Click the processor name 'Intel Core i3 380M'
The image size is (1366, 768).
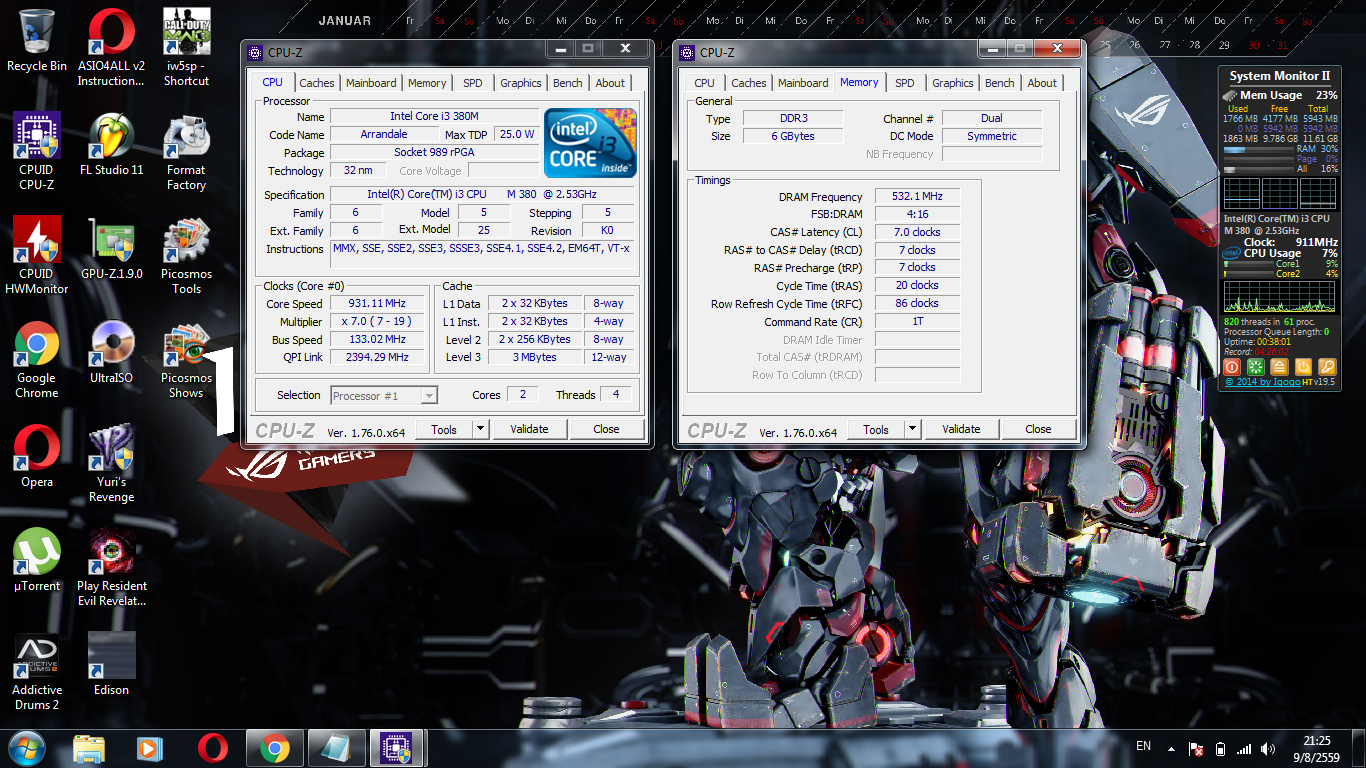tap(434, 117)
